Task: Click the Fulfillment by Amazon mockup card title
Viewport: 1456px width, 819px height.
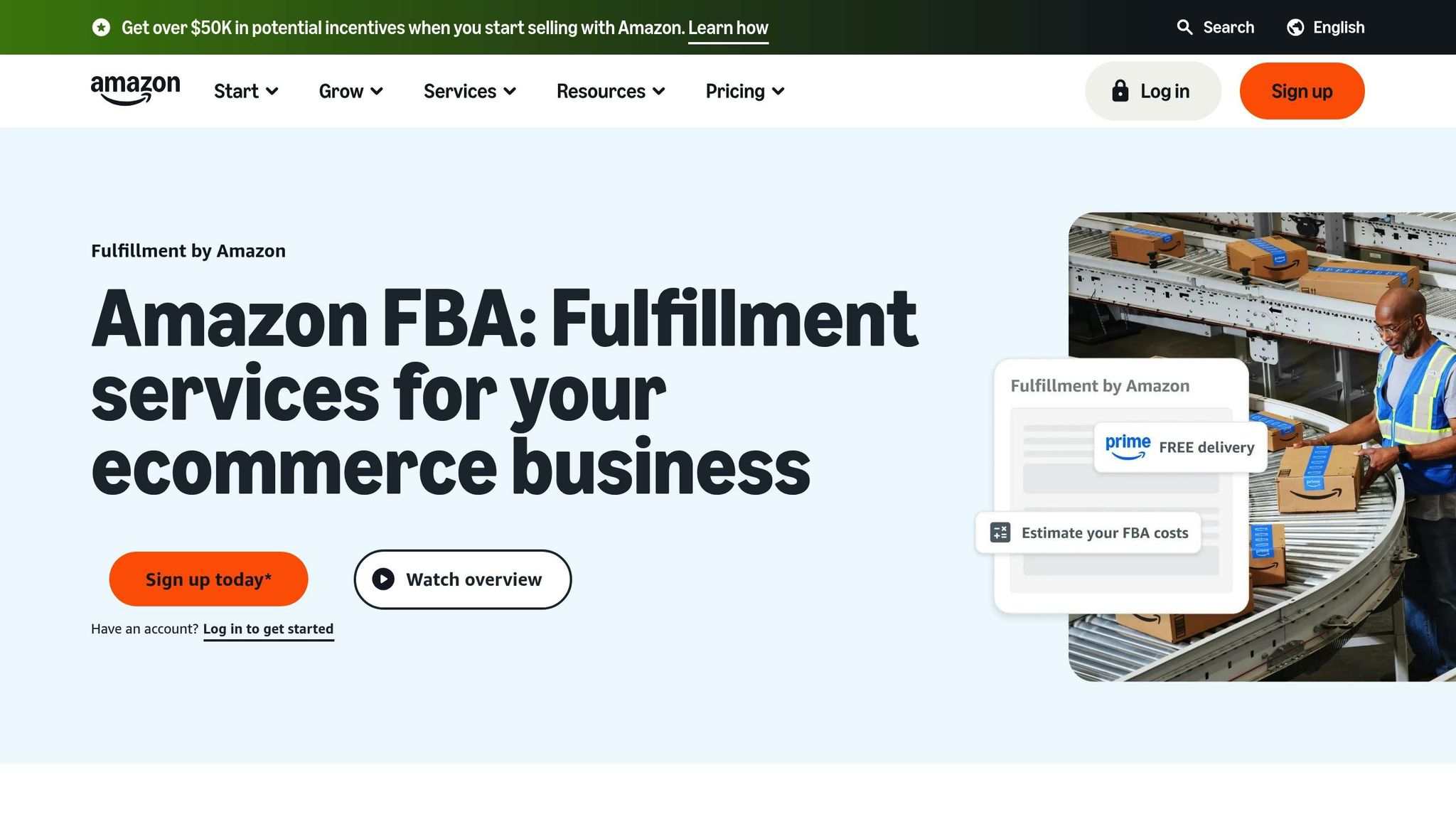Action: tap(1100, 386)
